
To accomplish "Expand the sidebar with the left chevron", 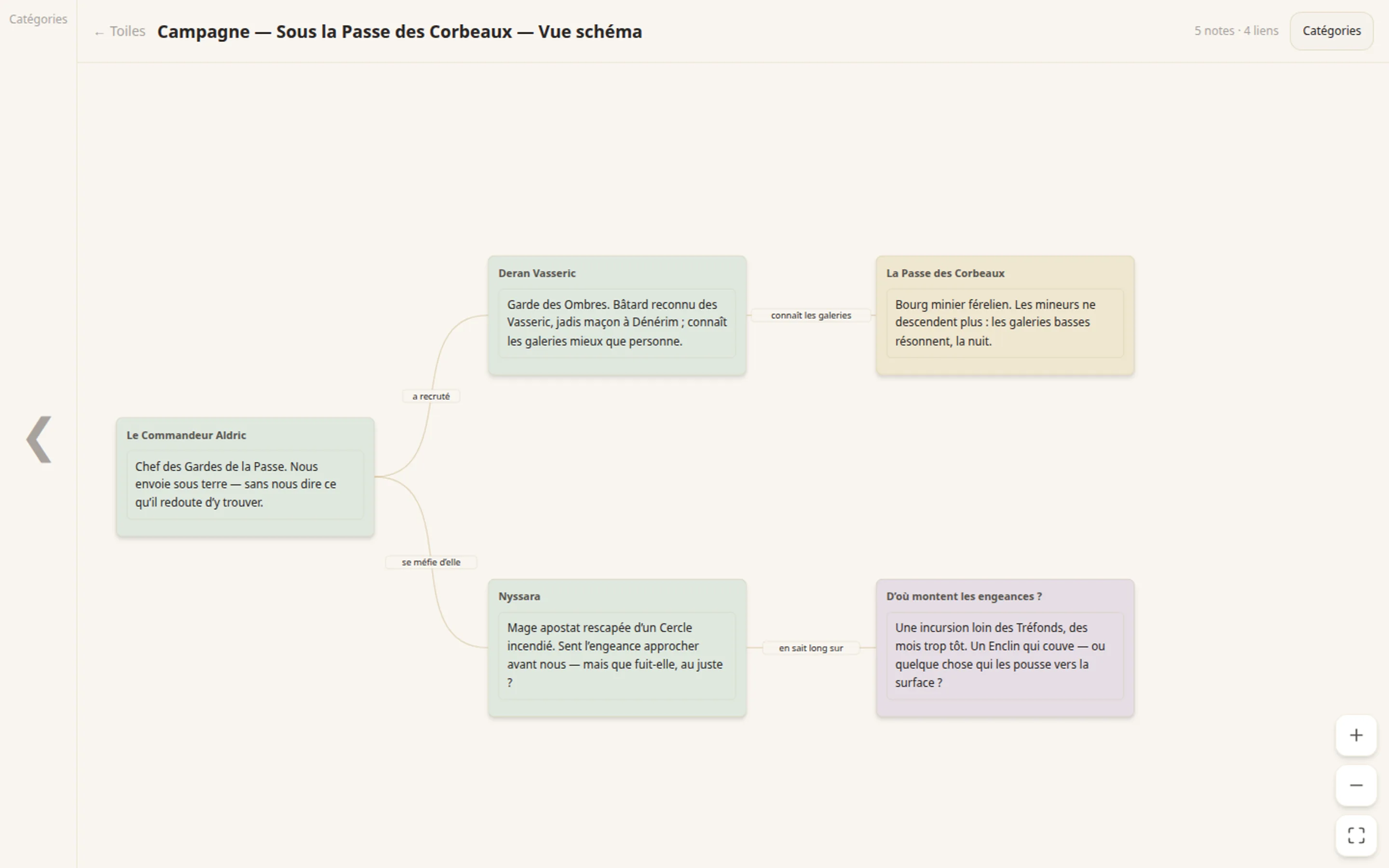I will [39, 439].
